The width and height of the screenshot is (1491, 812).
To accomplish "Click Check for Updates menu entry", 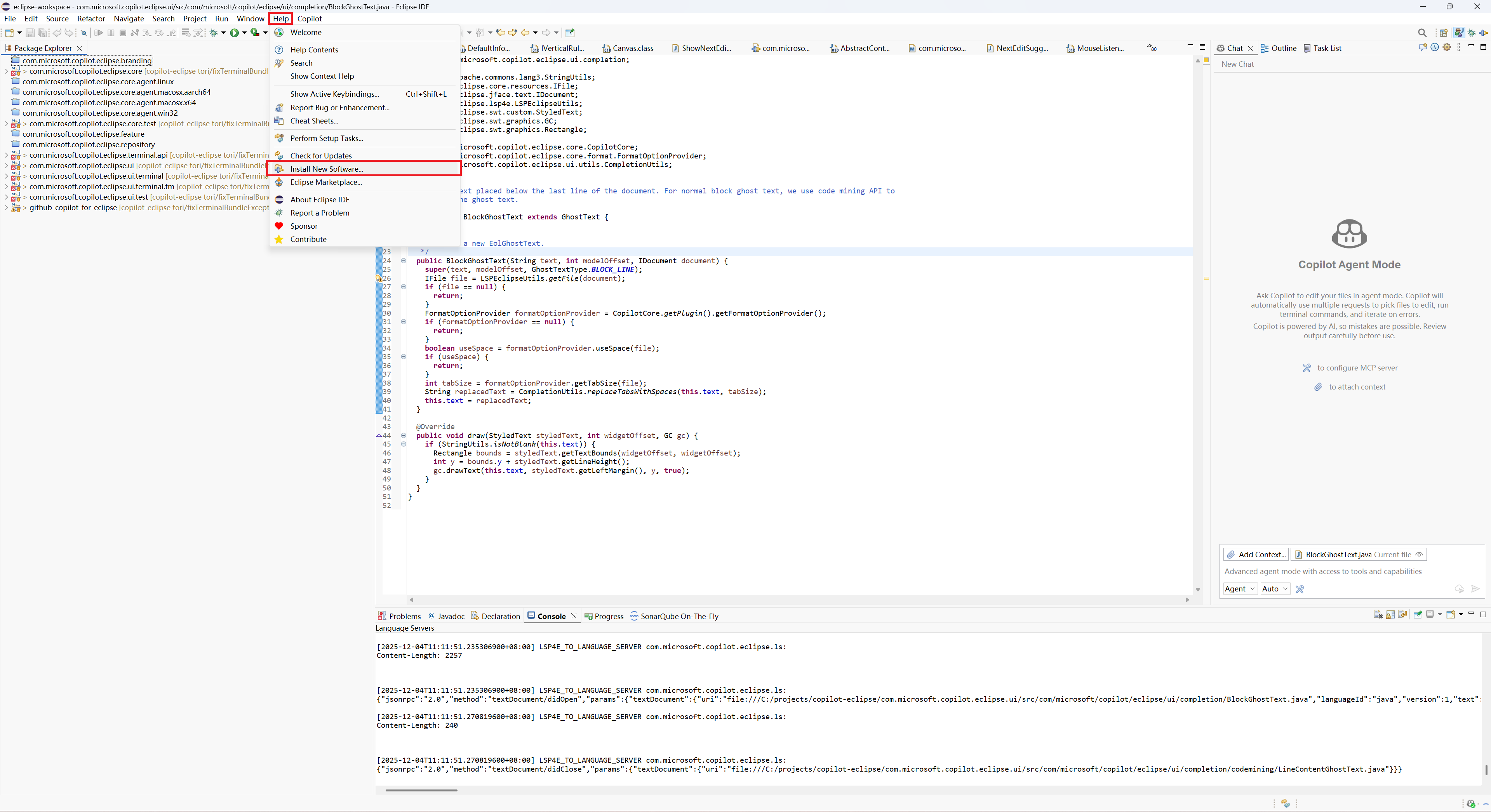I will coord(321,156).
